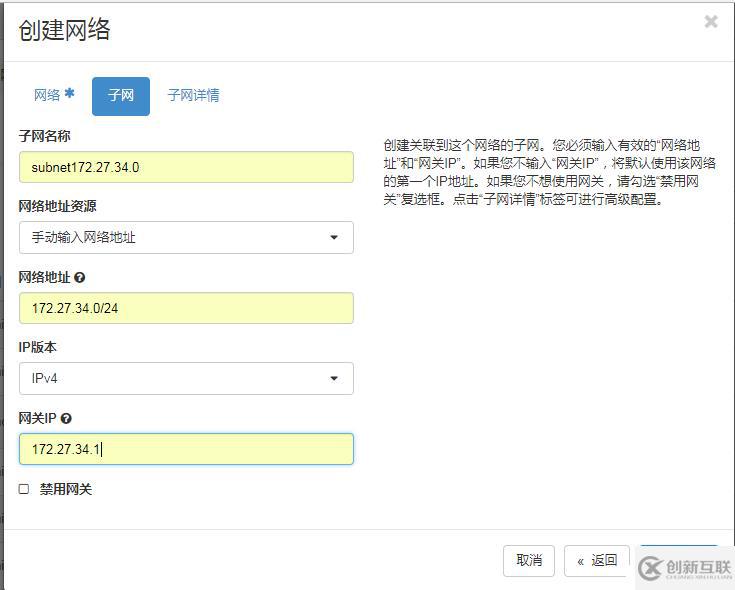Click the 禁用网关 label text
The width and height of the screenshot is (735, 590).
click(66, 489)
